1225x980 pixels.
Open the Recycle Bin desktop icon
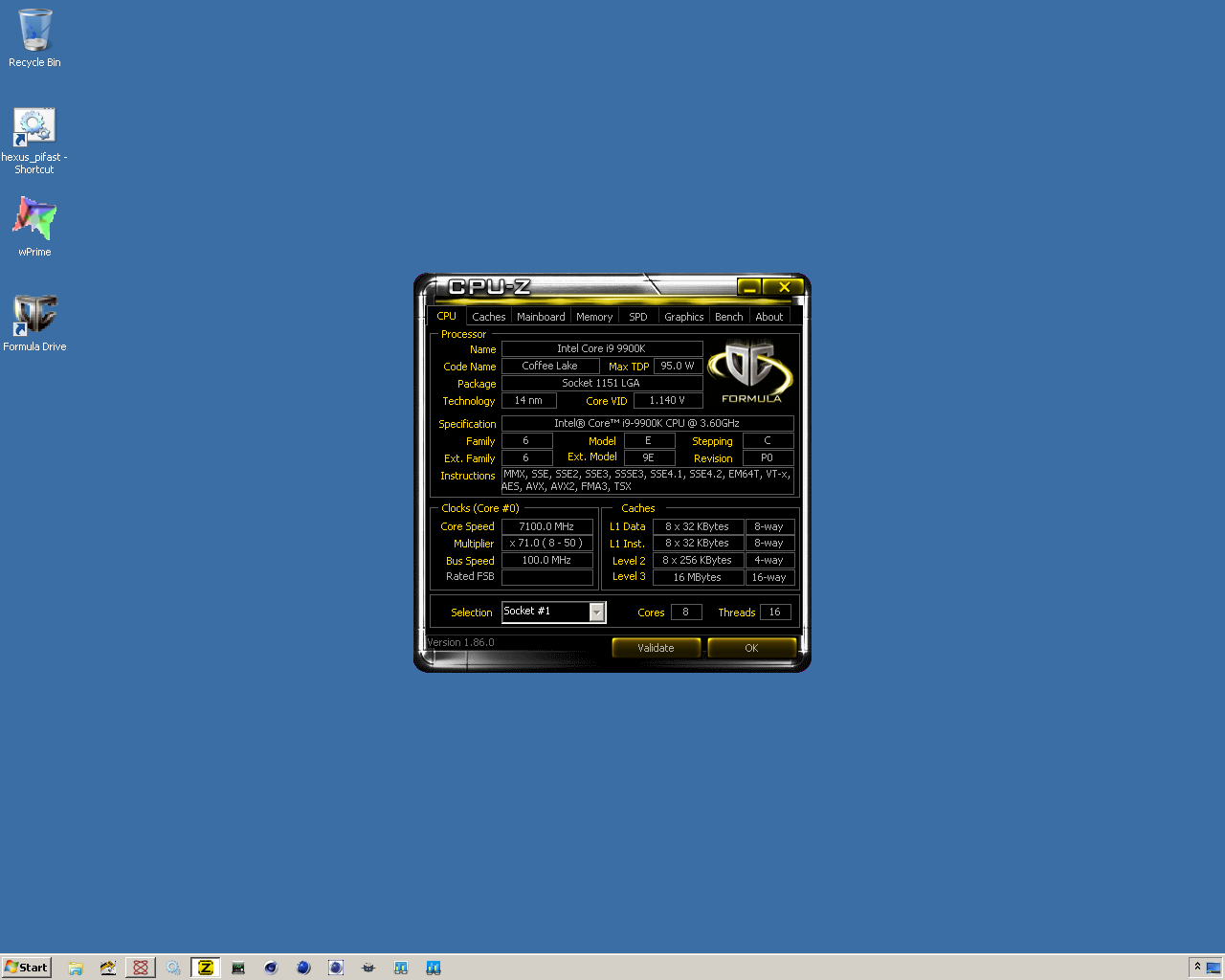pyautogui.click(x=34, y=38)
